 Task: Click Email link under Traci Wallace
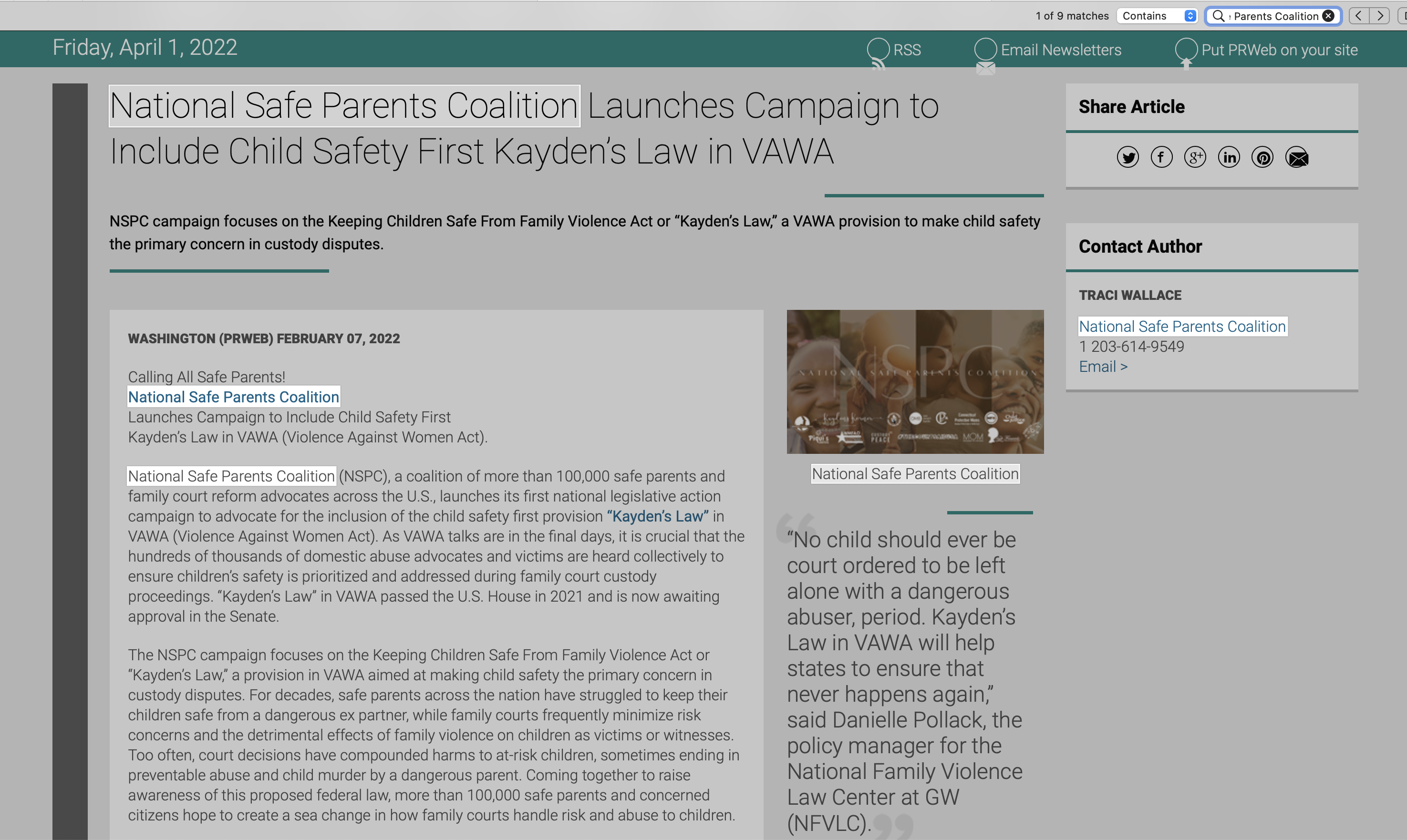point(1102,367)
